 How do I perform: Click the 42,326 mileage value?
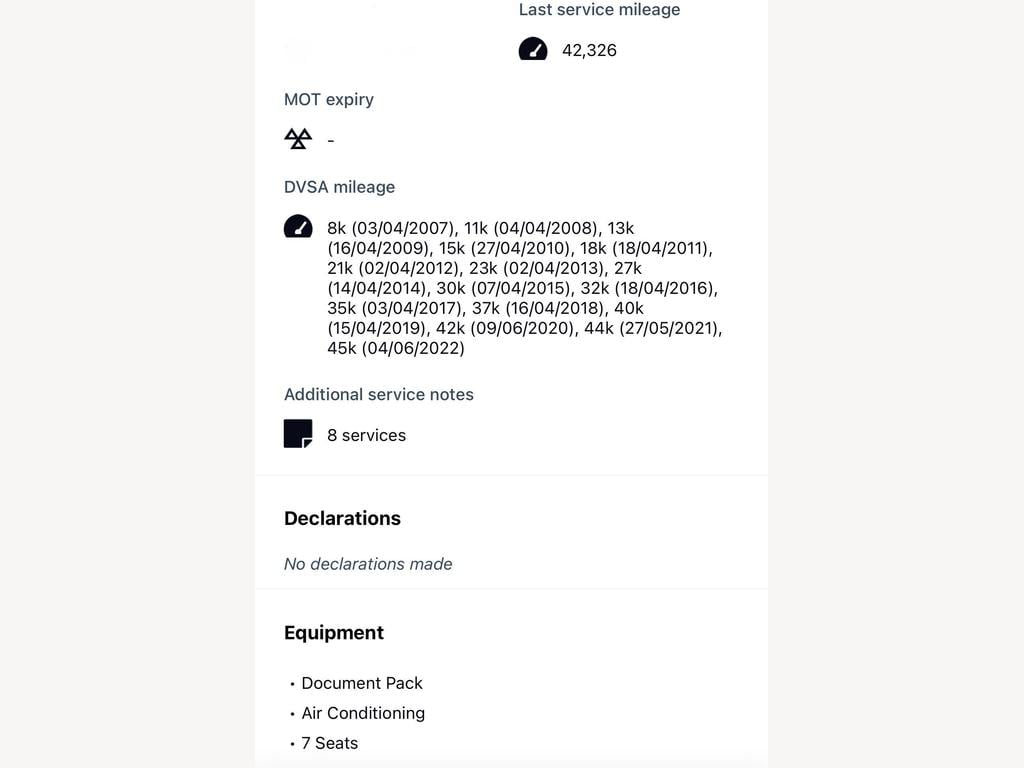point(589,50)
